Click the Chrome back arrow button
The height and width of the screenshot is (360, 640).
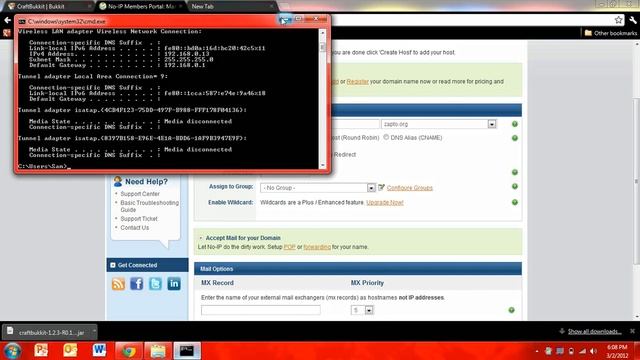(7, 20)
